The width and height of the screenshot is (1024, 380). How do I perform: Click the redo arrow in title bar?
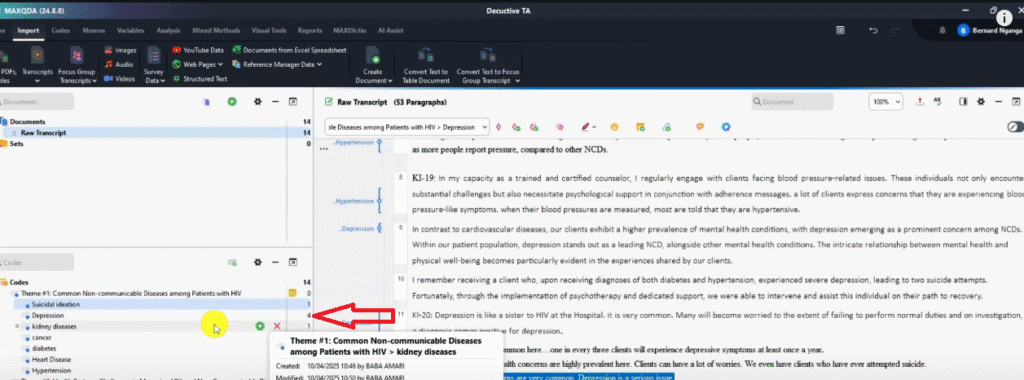point(895,31)
